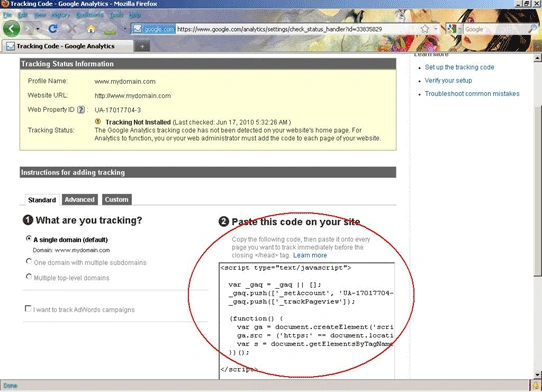Click the yellow Tracking Not Installed warning icon
This screenshot has height=392, width=542.
[98, 122]
